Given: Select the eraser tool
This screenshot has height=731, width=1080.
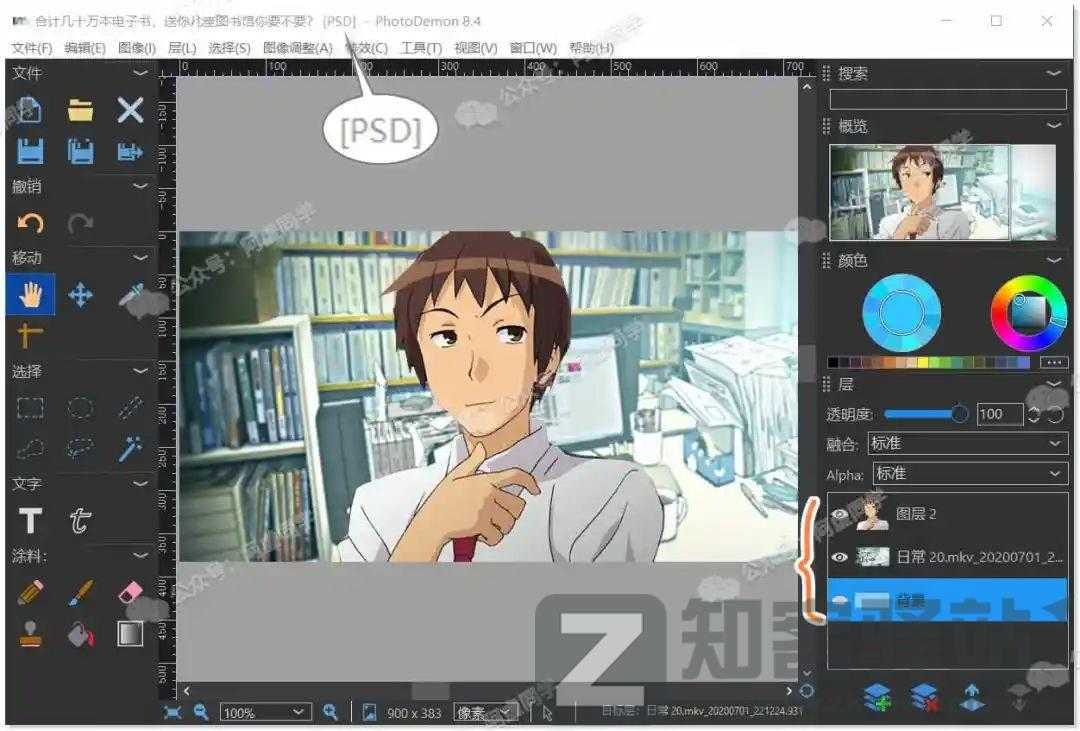Looking at the screenshot, I should [130, 593].
